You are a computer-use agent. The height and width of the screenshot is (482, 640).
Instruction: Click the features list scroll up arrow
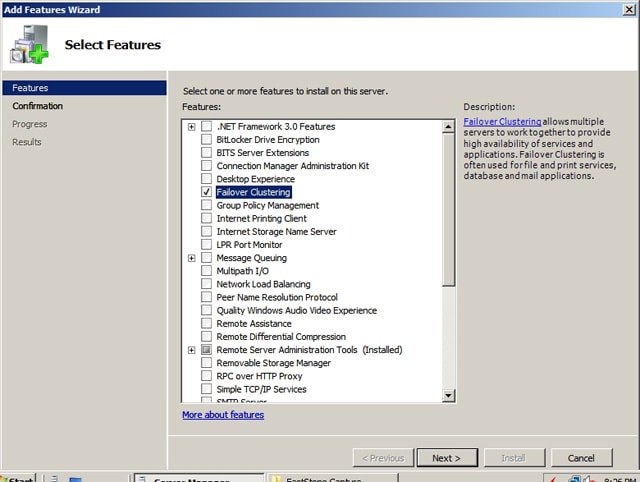[x=448, y=127]
